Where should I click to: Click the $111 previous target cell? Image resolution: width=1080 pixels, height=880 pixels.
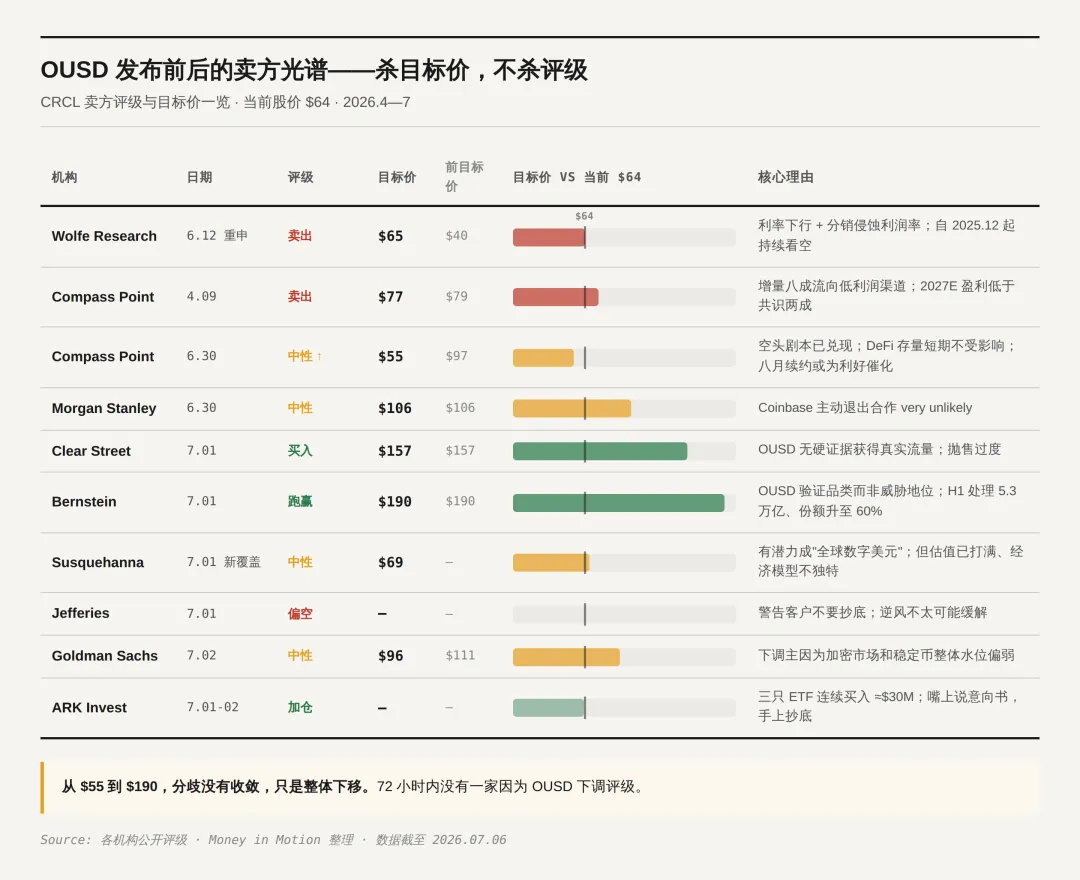(460, 656)
